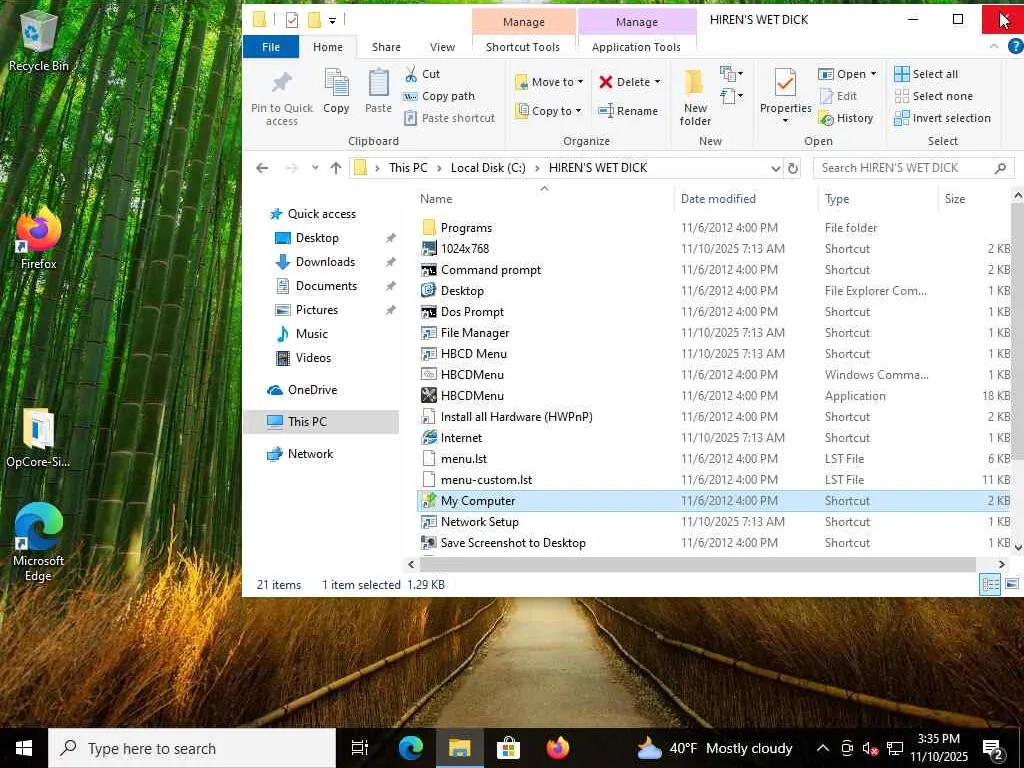Click Local Disk (C:) in breadcrumb
The height and width of the screenshot is (768, 1024).
[488, 168]
